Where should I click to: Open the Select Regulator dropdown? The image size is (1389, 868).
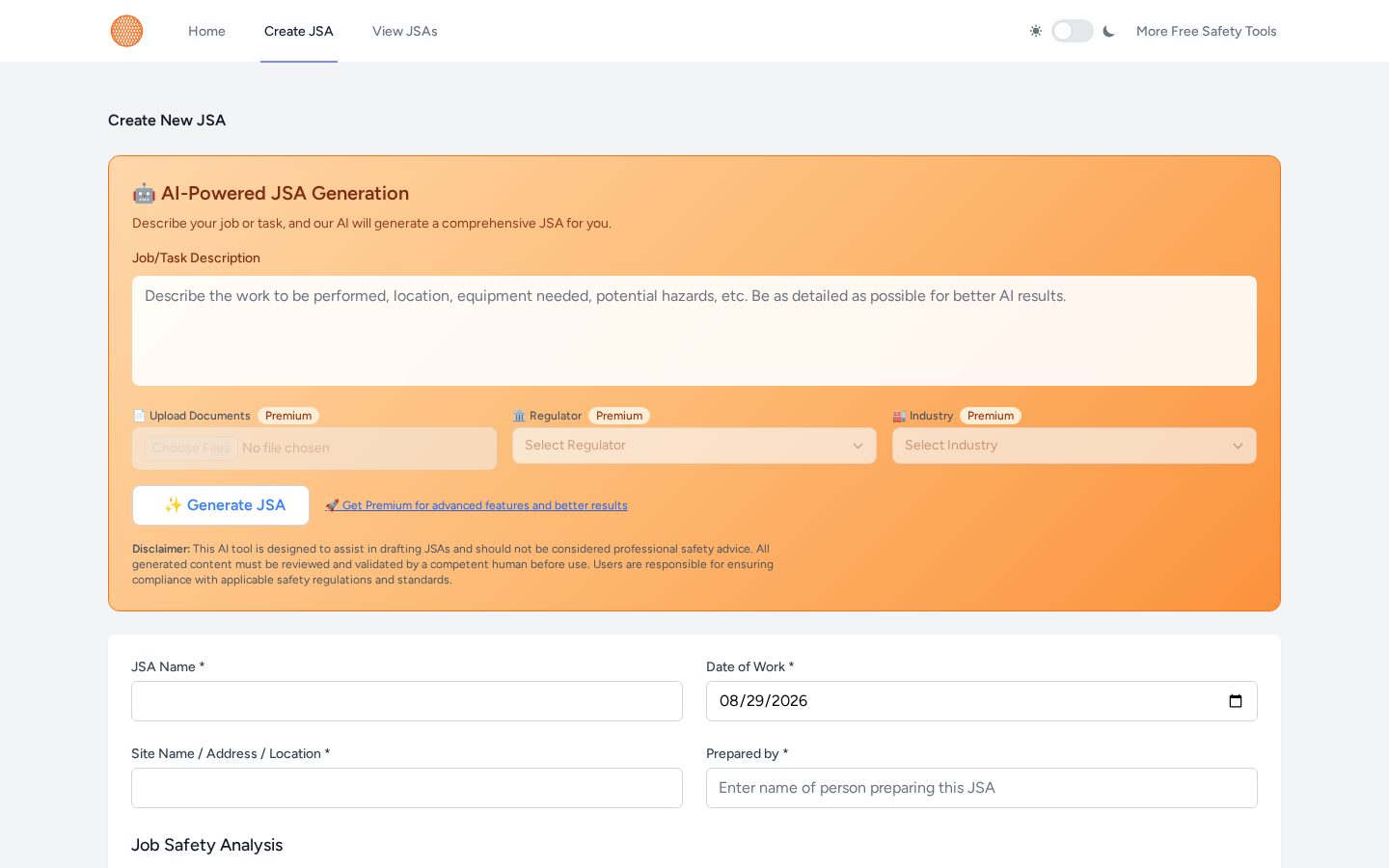[x=694, y=446]
